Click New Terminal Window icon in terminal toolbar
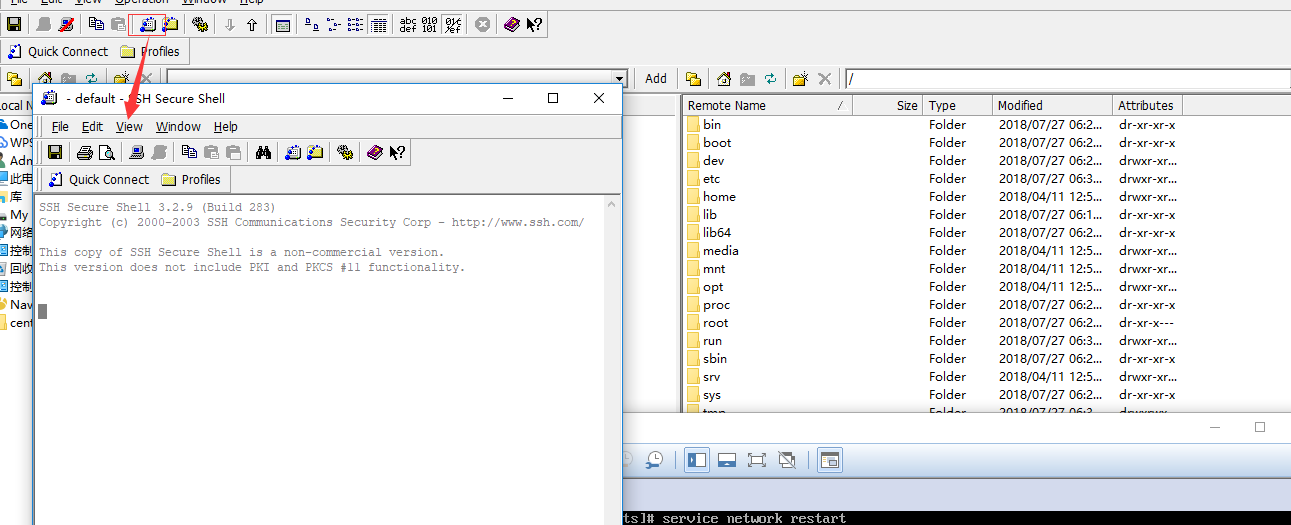1291x525 pixels. 293,152
